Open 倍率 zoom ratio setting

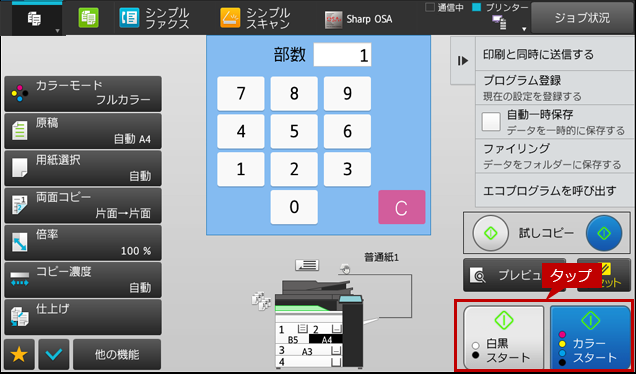(83, 243)
